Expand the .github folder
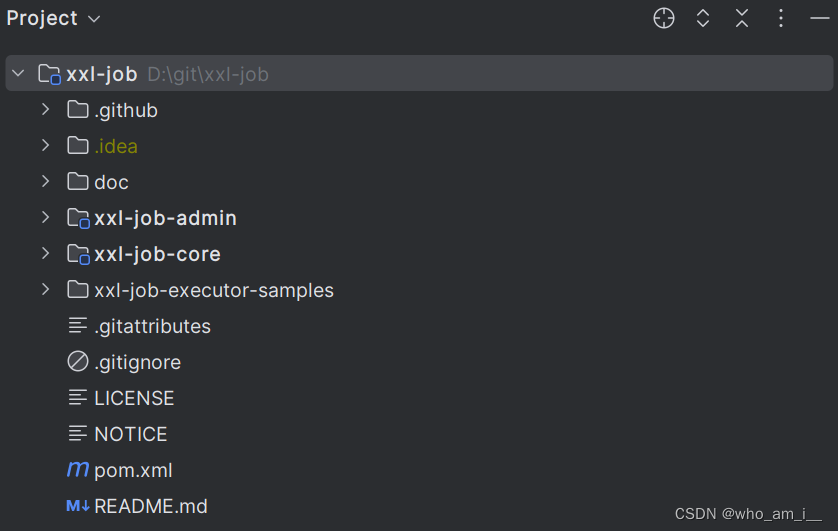838x531 pixels. (45, 110)
